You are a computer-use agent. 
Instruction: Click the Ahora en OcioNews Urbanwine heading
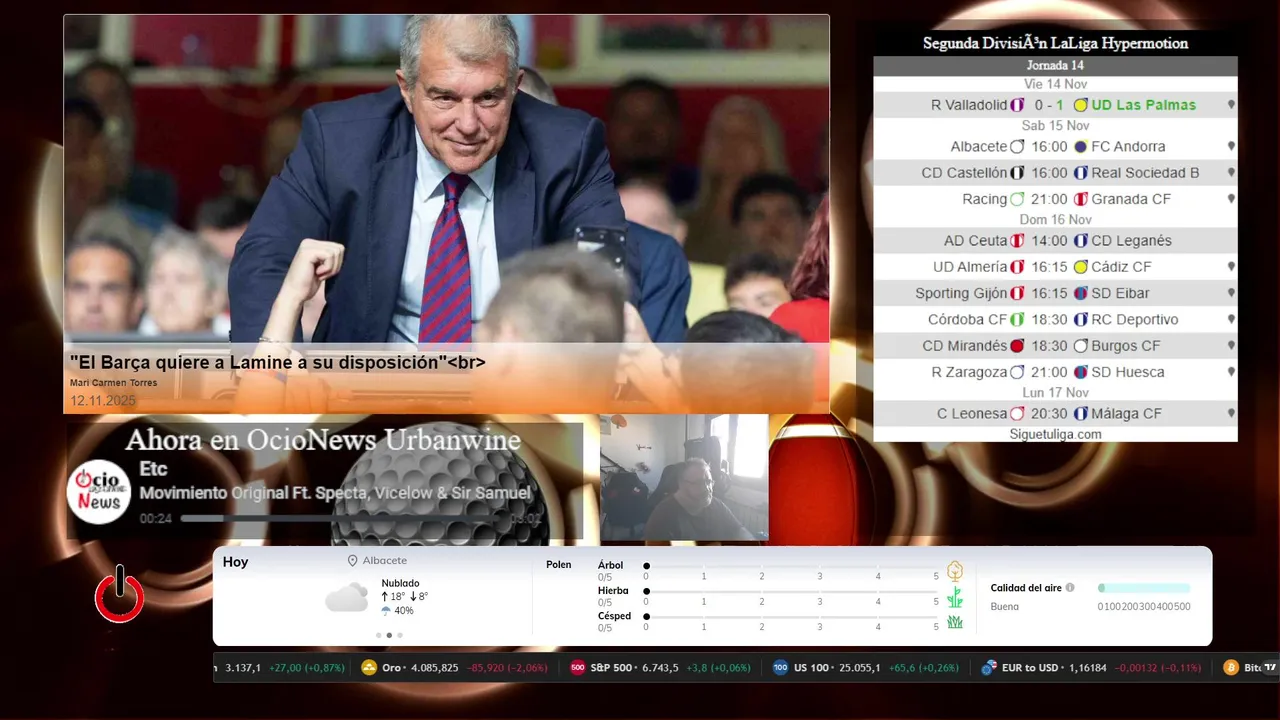coord(323,440)
